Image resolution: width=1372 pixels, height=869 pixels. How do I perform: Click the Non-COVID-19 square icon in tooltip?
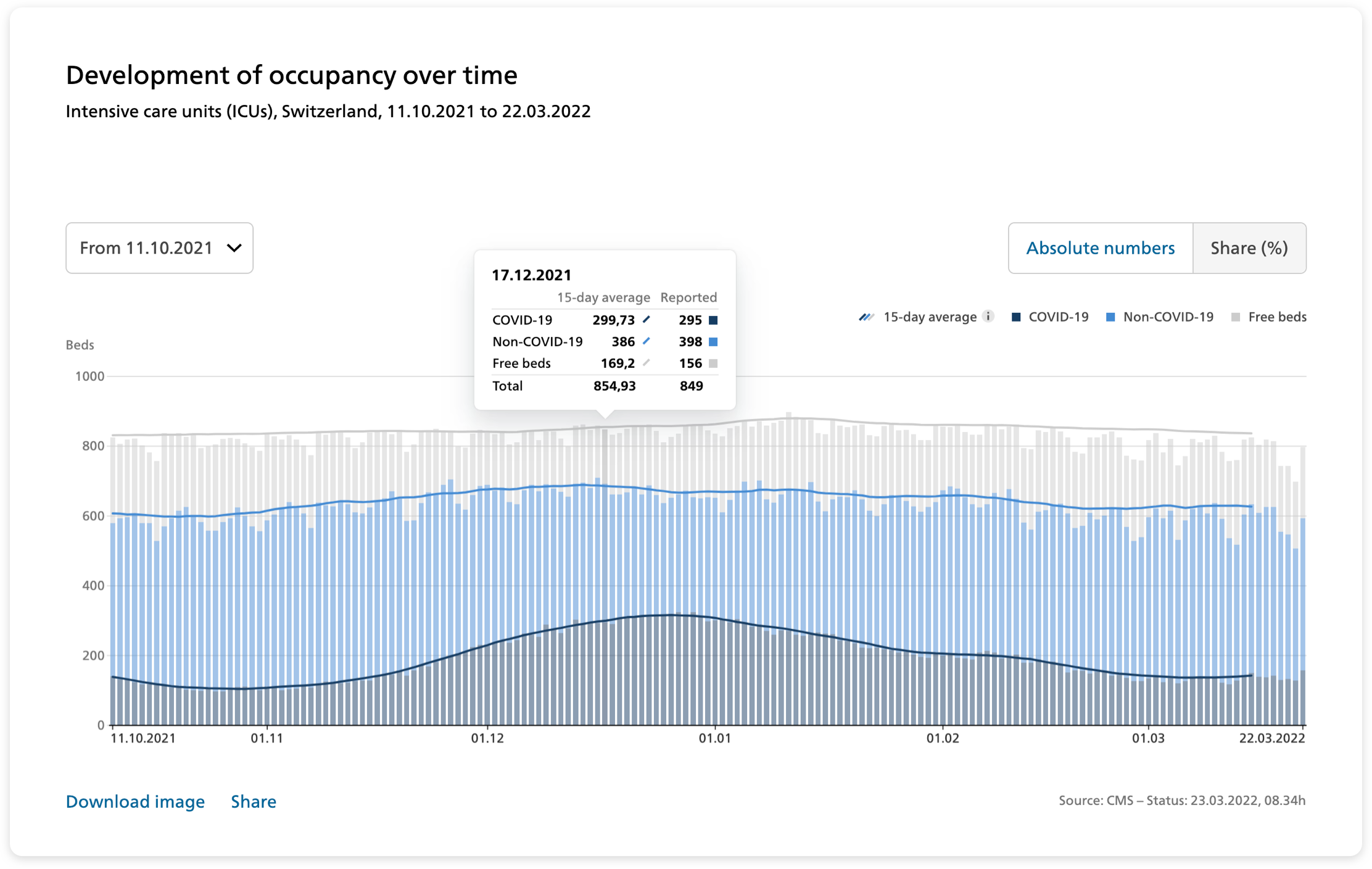(713, 342)
